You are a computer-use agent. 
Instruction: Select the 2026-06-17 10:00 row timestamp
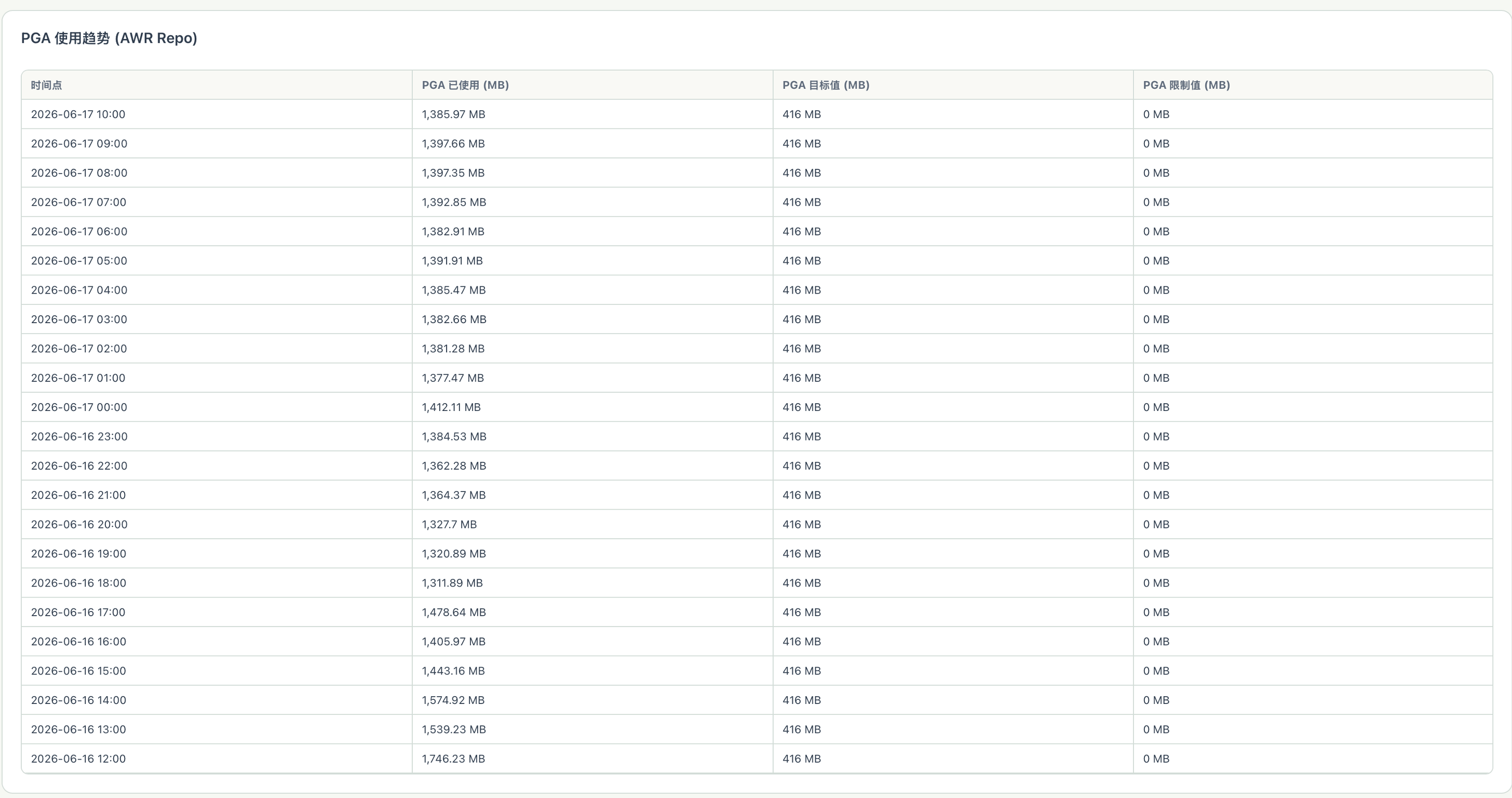[x=78, y=114]
